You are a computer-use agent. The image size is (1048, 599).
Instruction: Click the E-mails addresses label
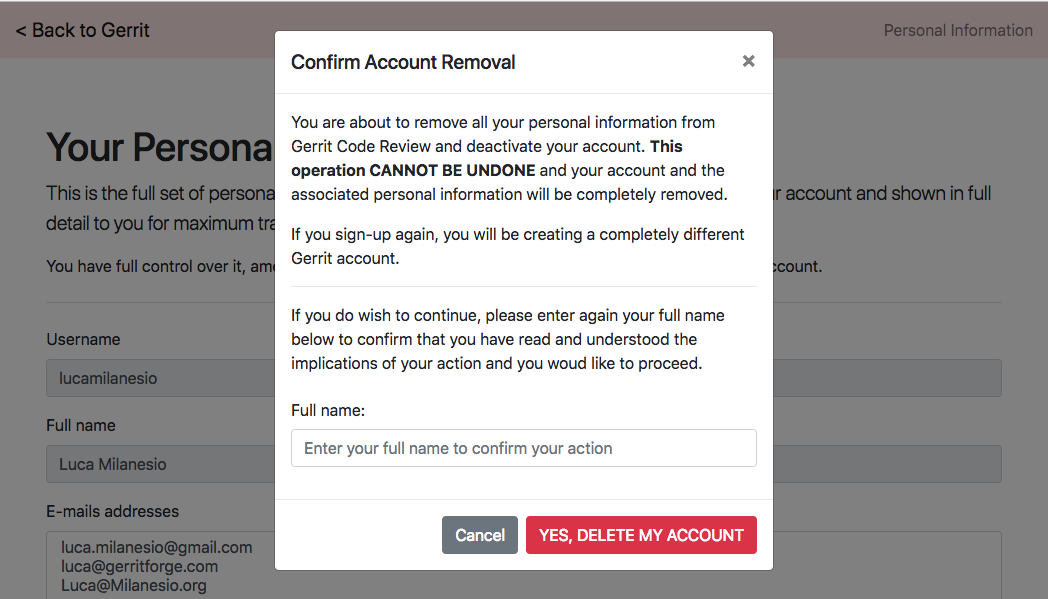pyautogui.click(x=112, y=511)
